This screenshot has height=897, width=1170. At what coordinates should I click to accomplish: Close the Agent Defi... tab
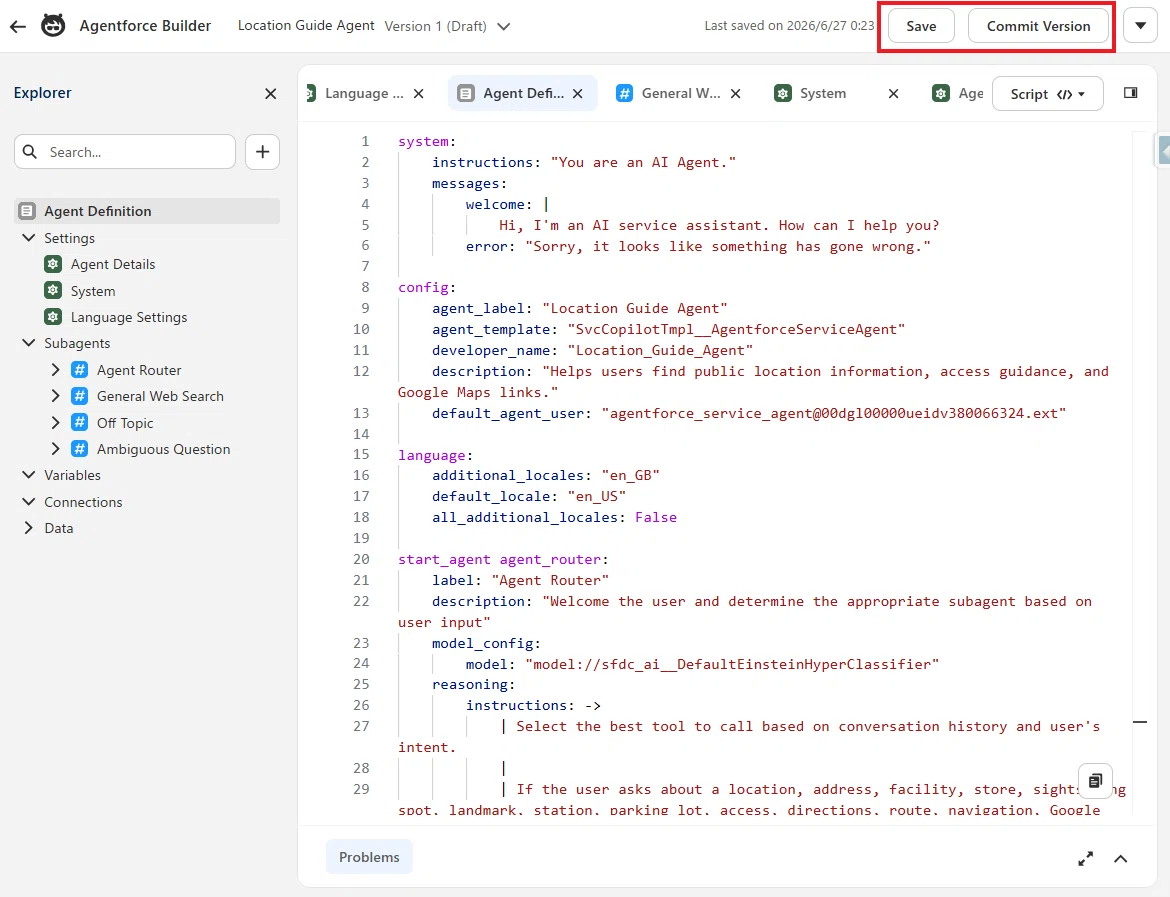[578, 93]
